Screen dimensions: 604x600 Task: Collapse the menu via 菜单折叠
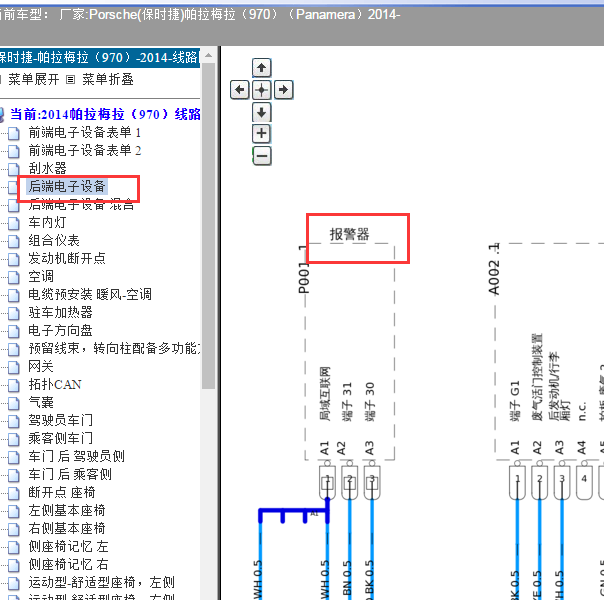108,79
